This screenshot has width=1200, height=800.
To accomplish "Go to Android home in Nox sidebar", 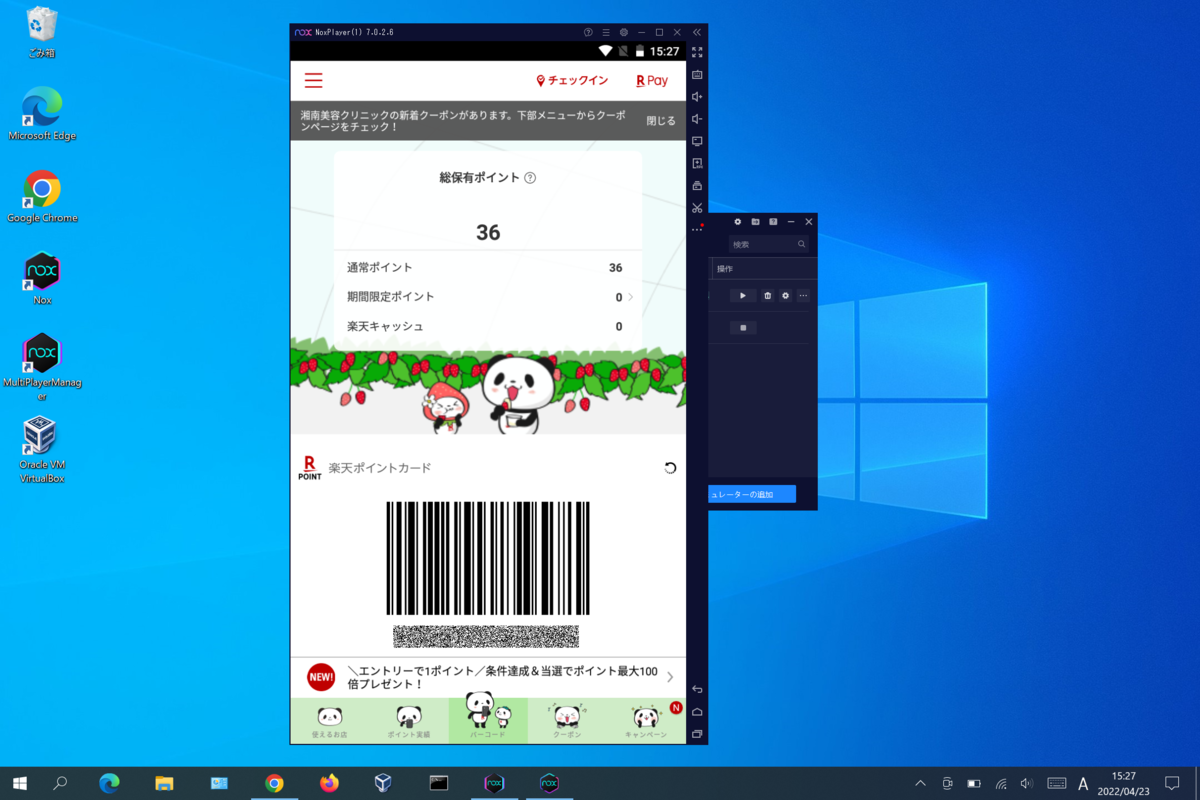I will click(x=697, y=712).
